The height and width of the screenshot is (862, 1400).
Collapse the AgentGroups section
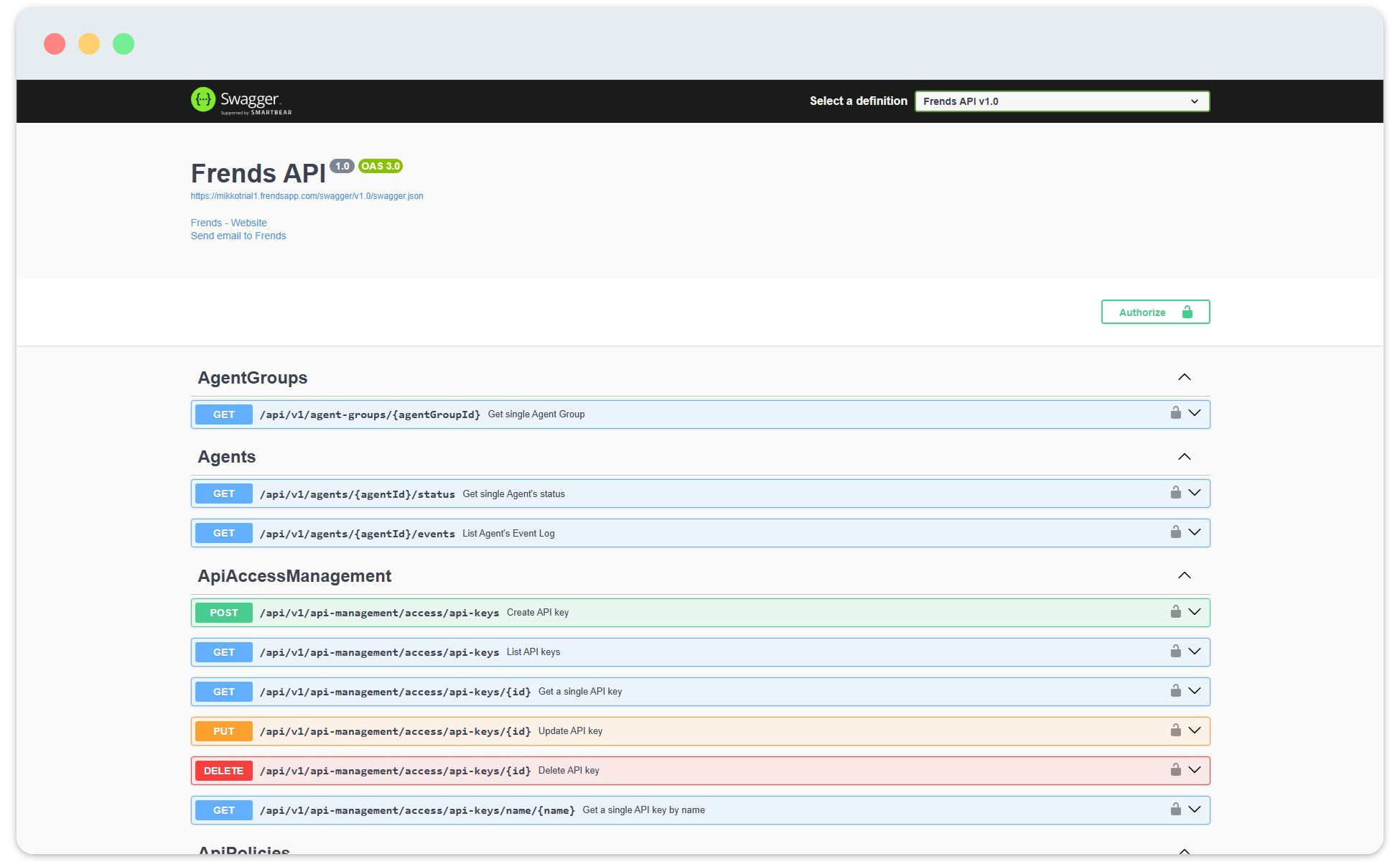tap(1185, 376)
